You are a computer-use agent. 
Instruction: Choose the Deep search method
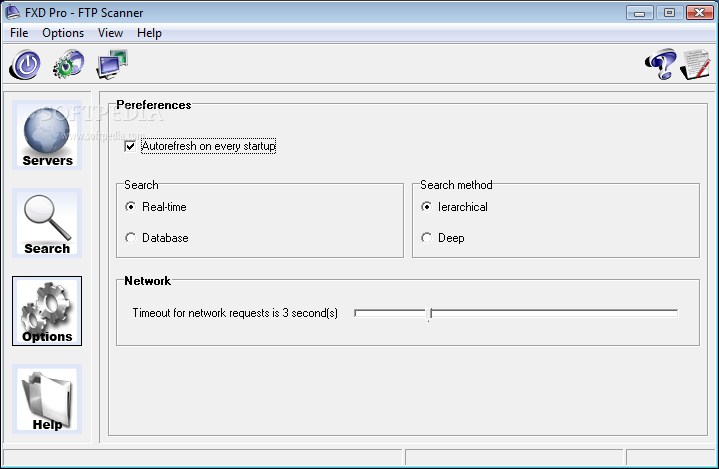tap(426, 238)
